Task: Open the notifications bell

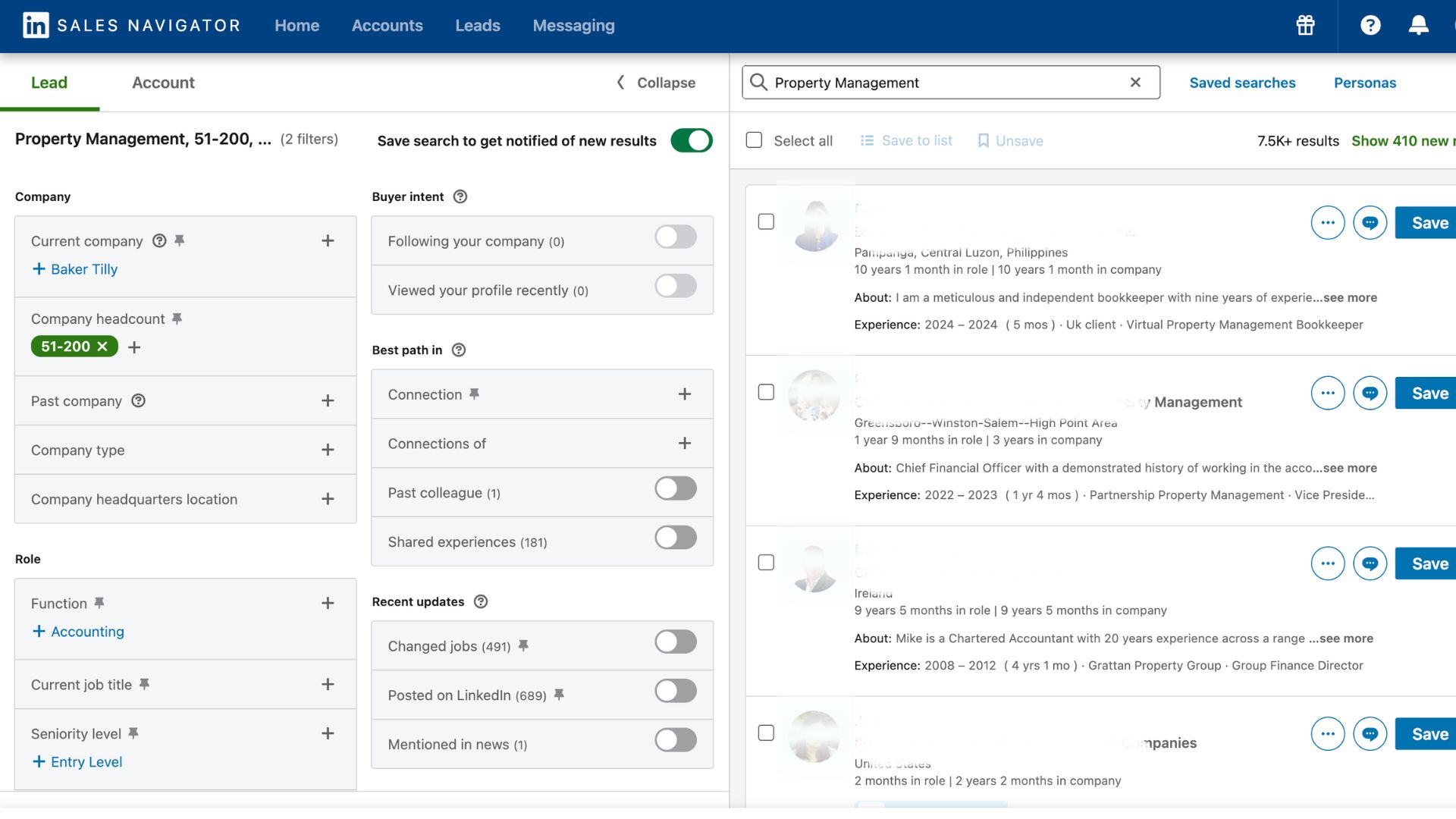Action: click(1418, 25)
